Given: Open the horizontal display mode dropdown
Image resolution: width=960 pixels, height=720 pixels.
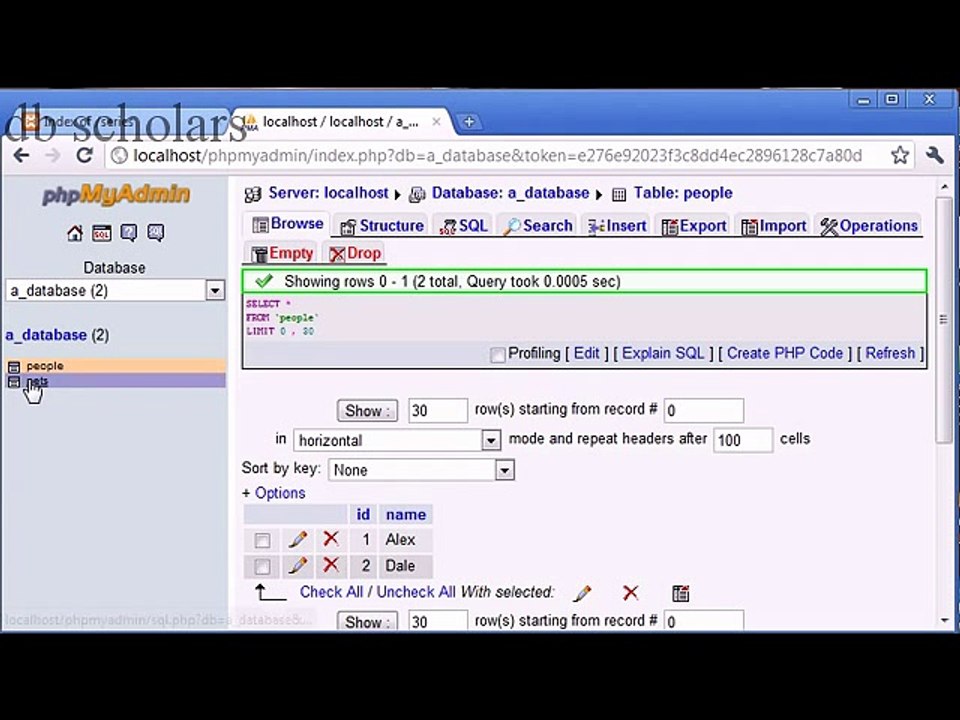Looking at the screenshot, I should click(x=490, y=440).
